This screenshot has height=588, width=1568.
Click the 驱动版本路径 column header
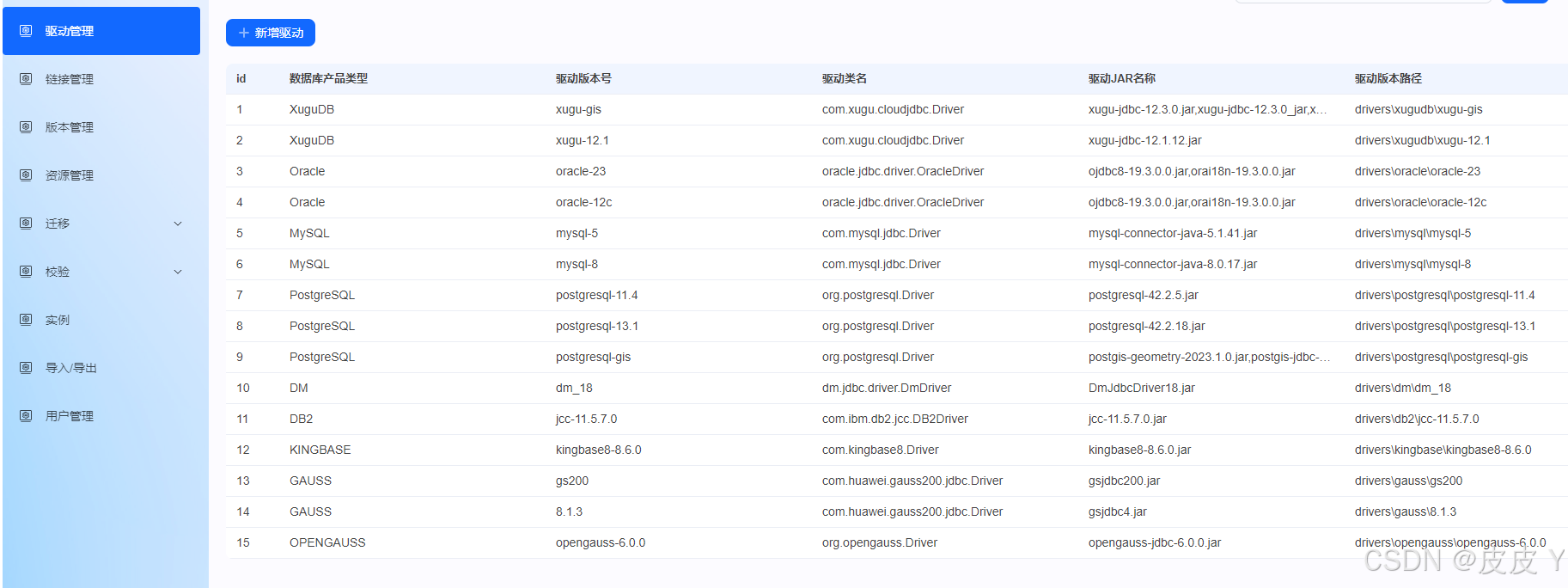click(1388, 78)
